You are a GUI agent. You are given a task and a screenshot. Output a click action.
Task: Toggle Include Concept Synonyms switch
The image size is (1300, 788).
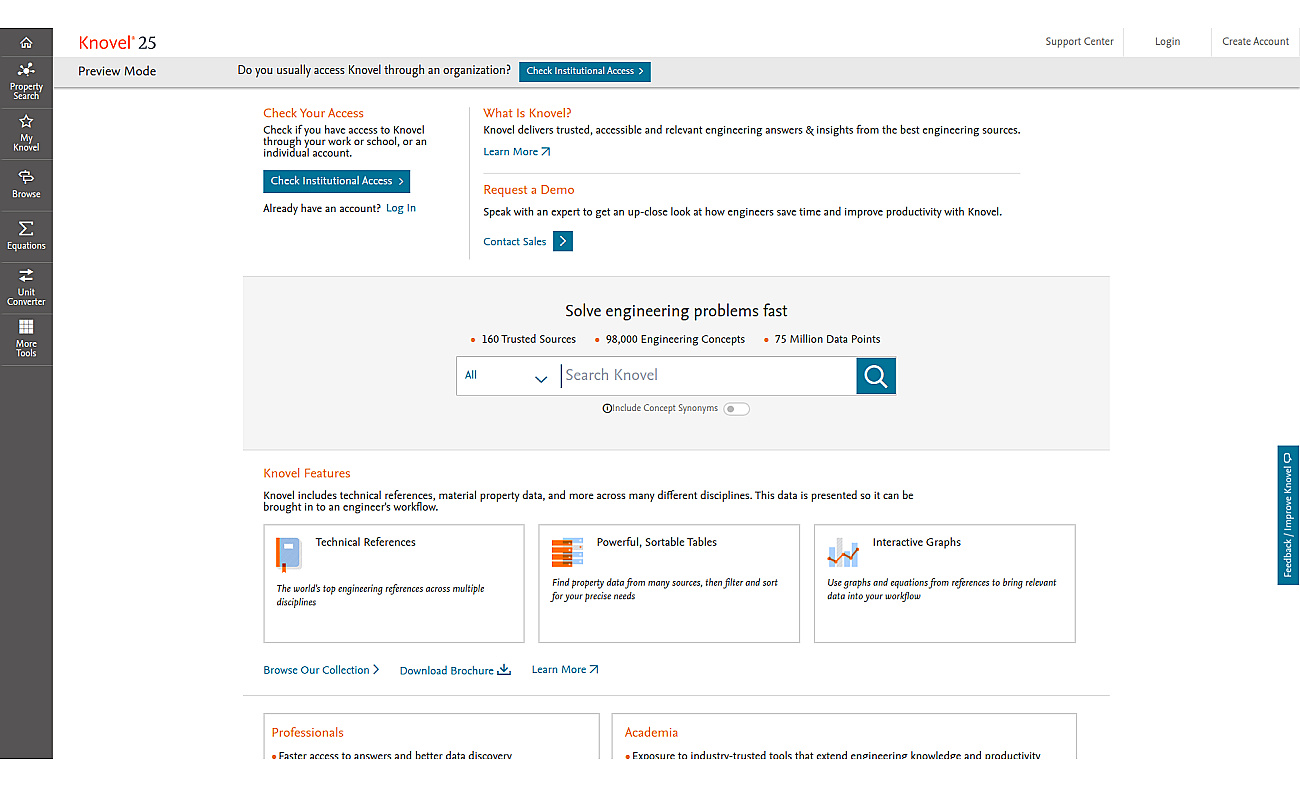(x=737, y=408)
